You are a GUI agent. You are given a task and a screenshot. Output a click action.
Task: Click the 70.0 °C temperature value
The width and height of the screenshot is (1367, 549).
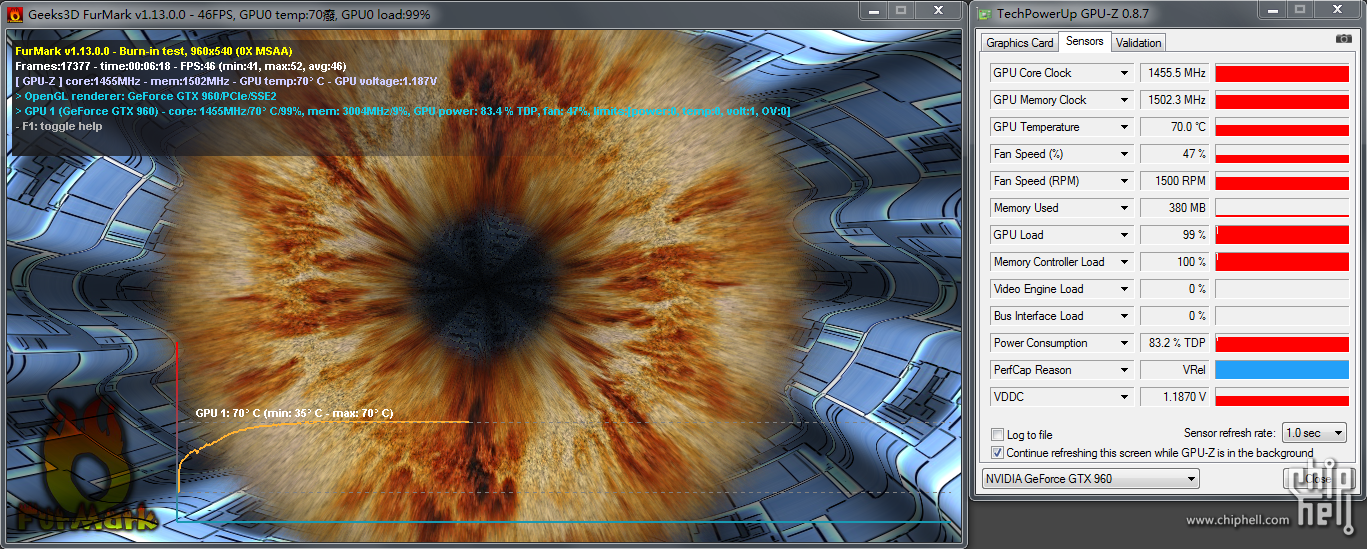click(x=1175, y=127)
